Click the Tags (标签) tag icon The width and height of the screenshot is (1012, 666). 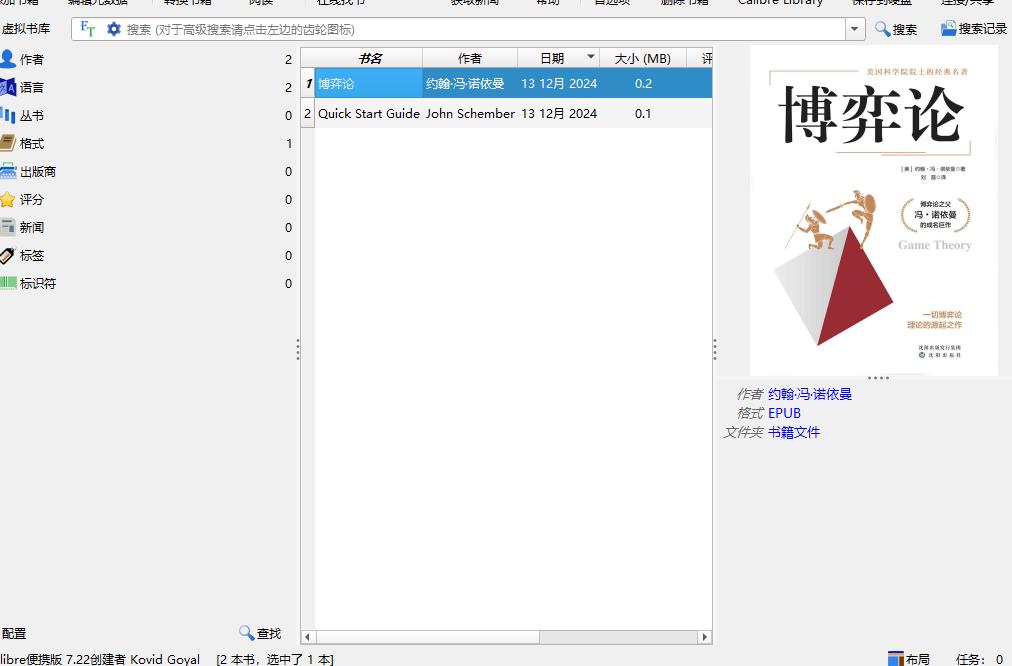[8, 255]
